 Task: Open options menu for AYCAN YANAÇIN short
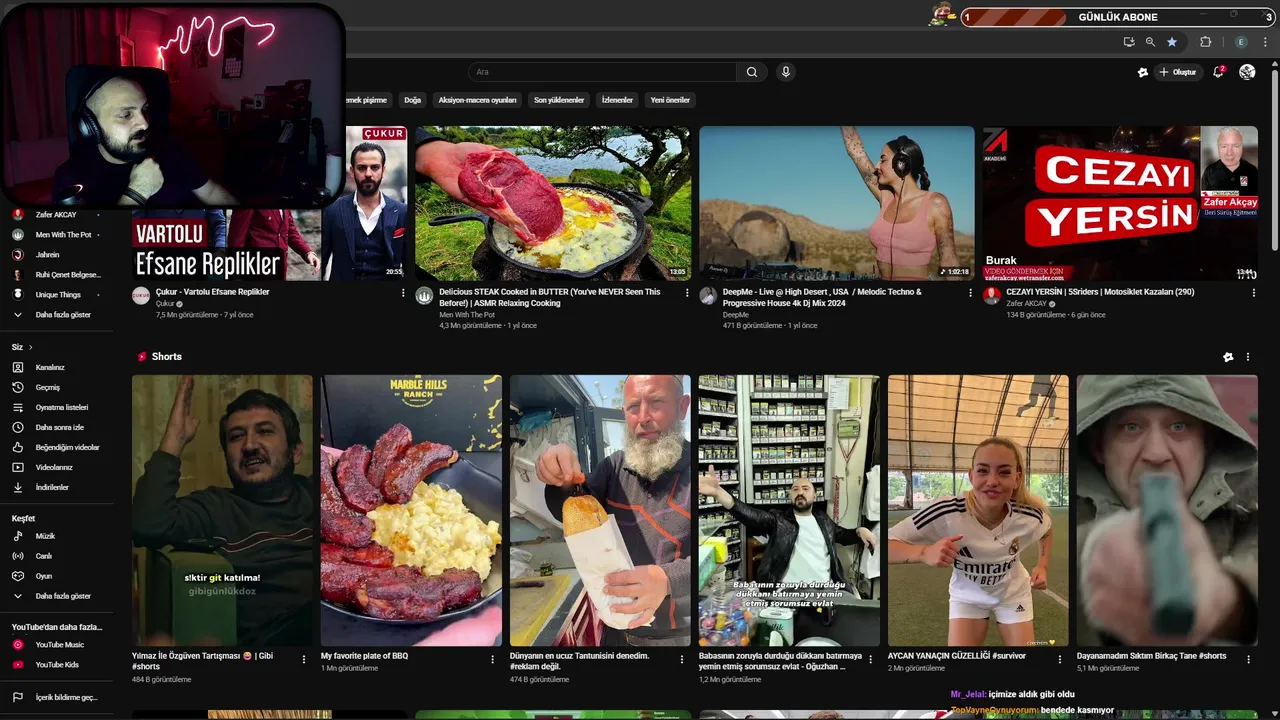click(1059, 659)
